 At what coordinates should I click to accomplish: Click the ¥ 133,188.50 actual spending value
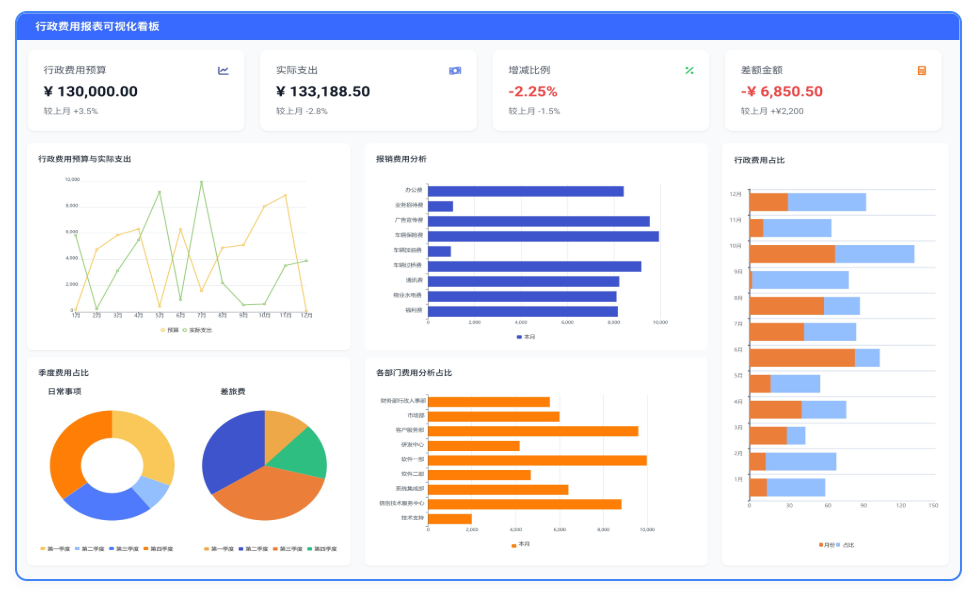click(323, 92)
